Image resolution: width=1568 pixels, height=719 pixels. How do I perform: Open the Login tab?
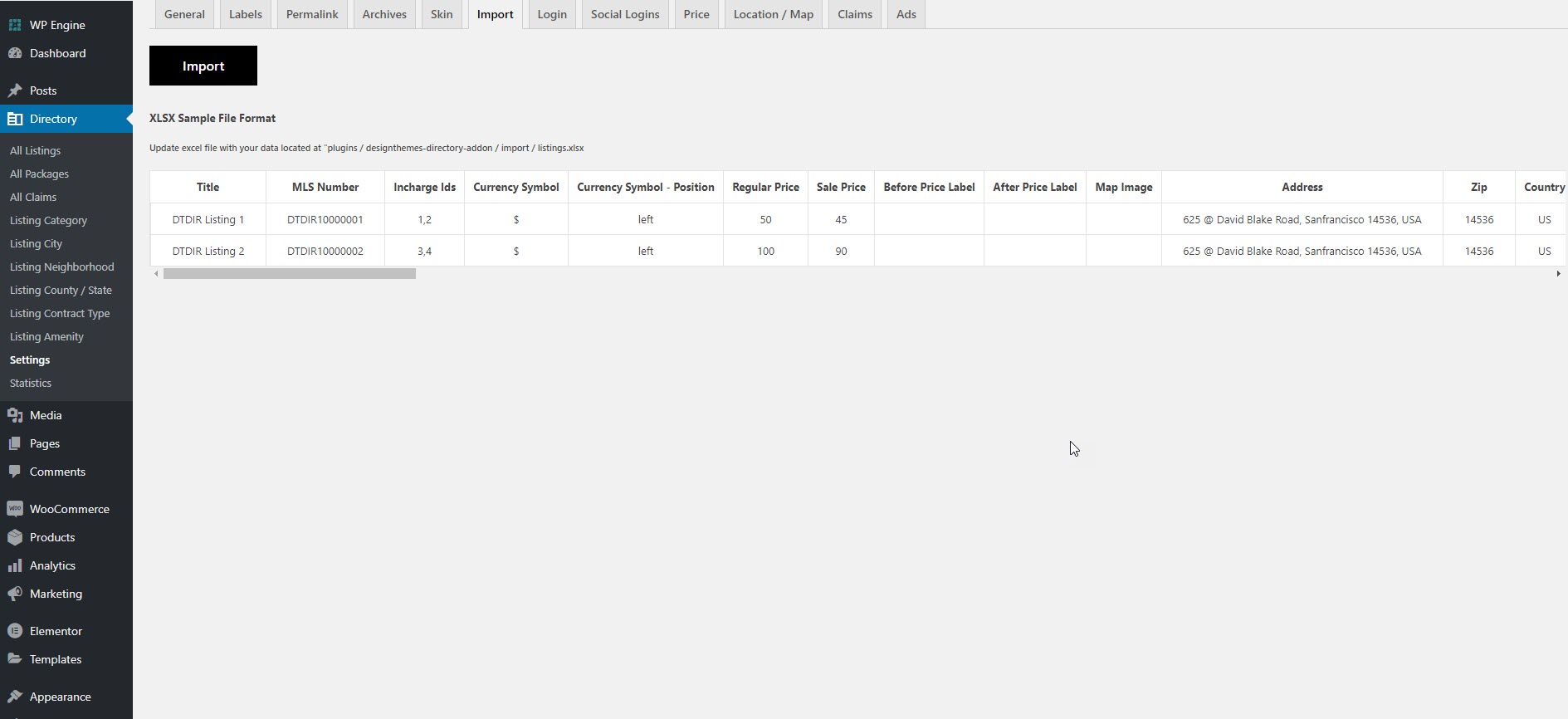(x=552, y=14)
